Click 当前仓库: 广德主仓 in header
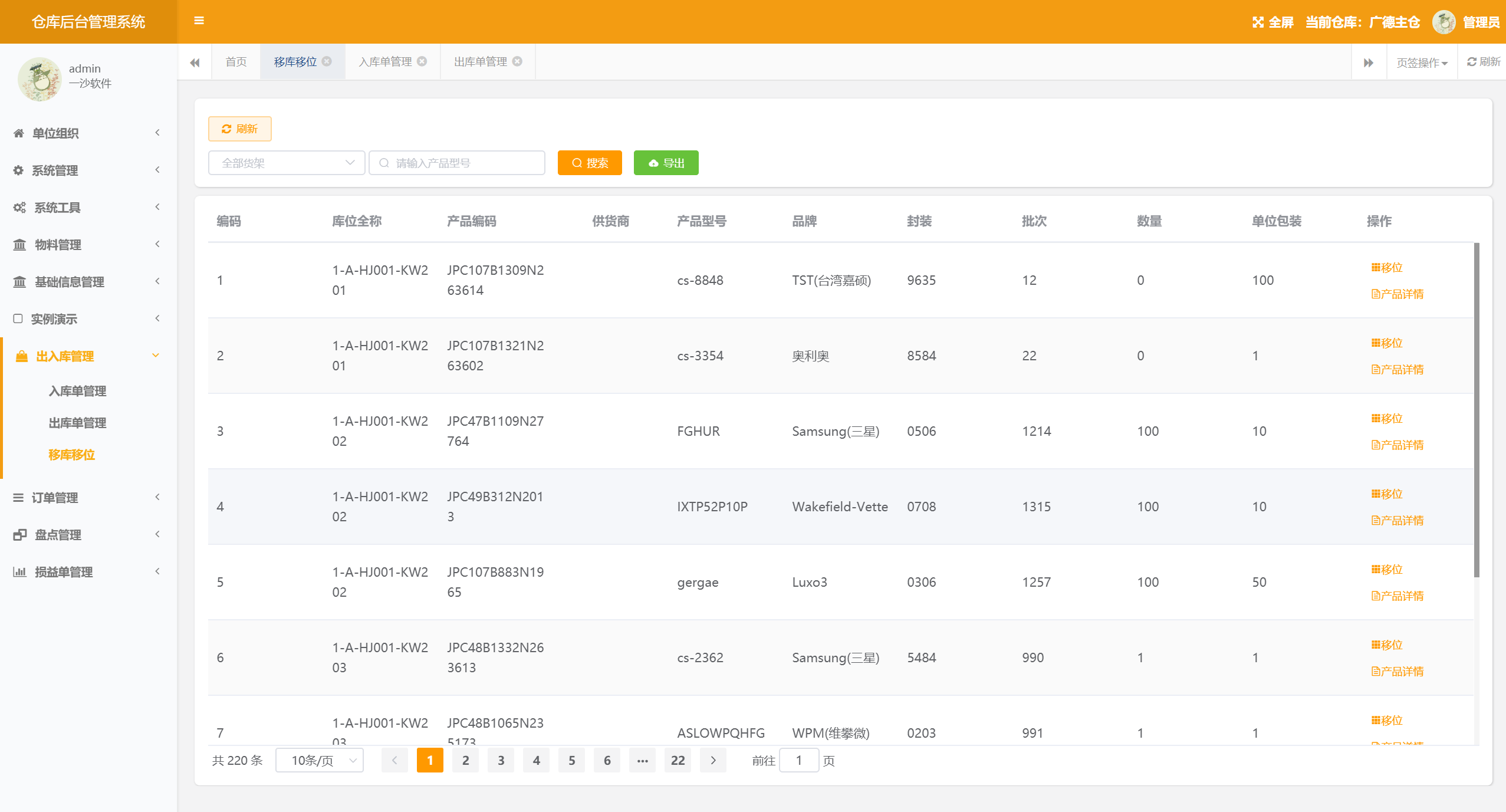Screen dimensions: 1506x812 (1362, 22)
